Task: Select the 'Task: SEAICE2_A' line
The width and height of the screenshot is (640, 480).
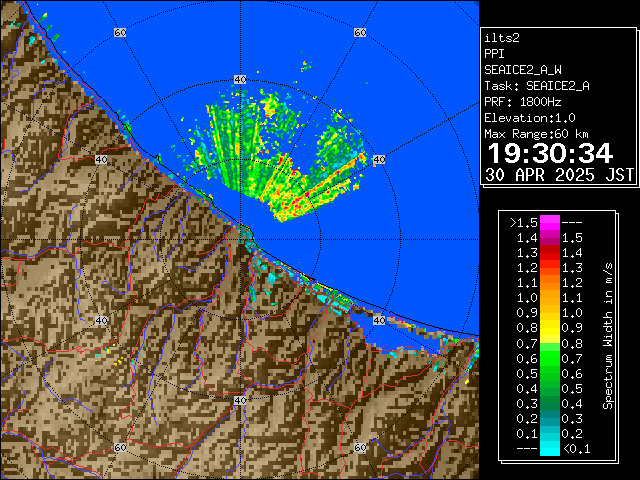Action: coord(537,86)
